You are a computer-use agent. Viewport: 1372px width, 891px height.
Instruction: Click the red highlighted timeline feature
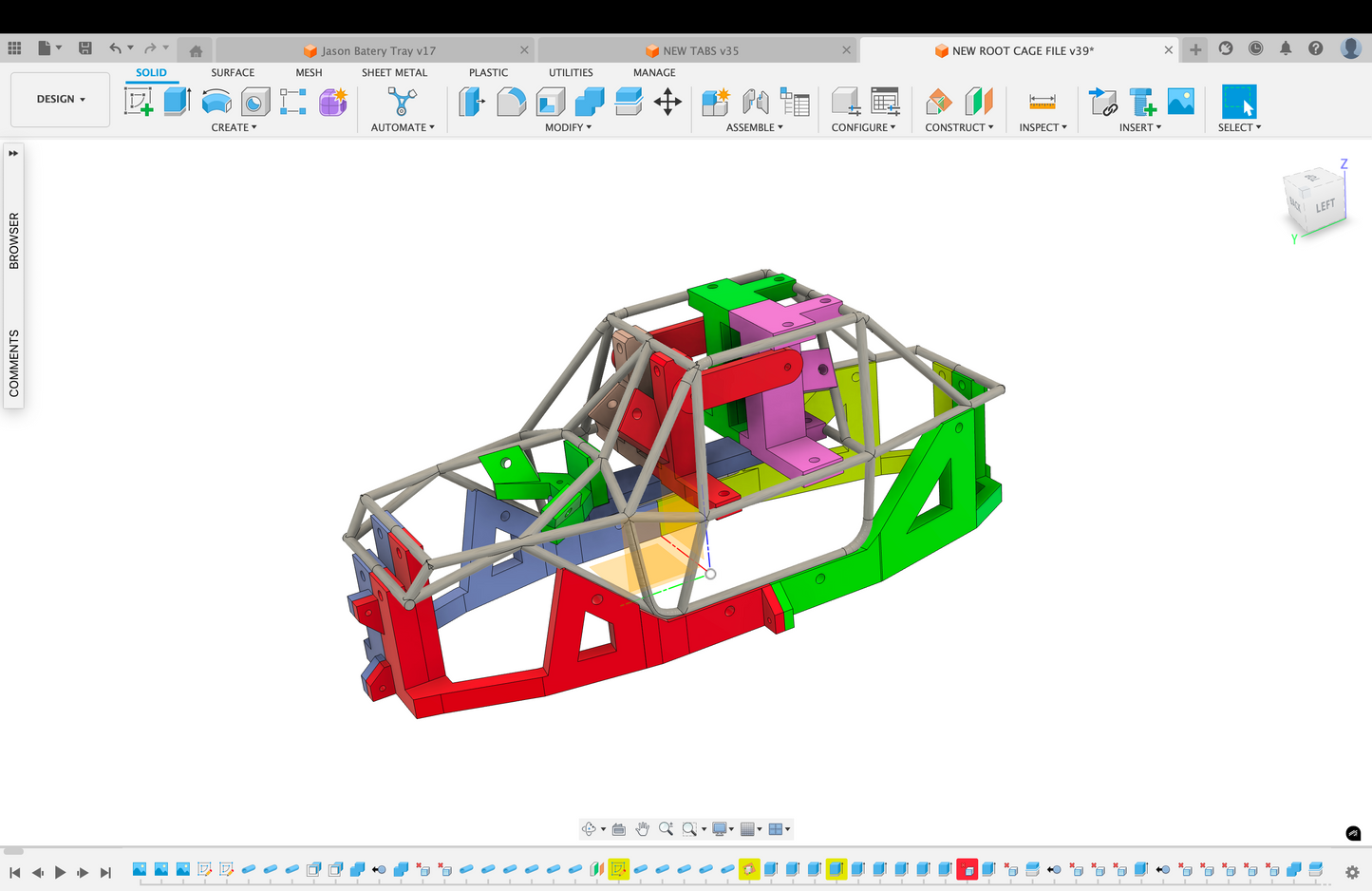[x=967, y=869]
